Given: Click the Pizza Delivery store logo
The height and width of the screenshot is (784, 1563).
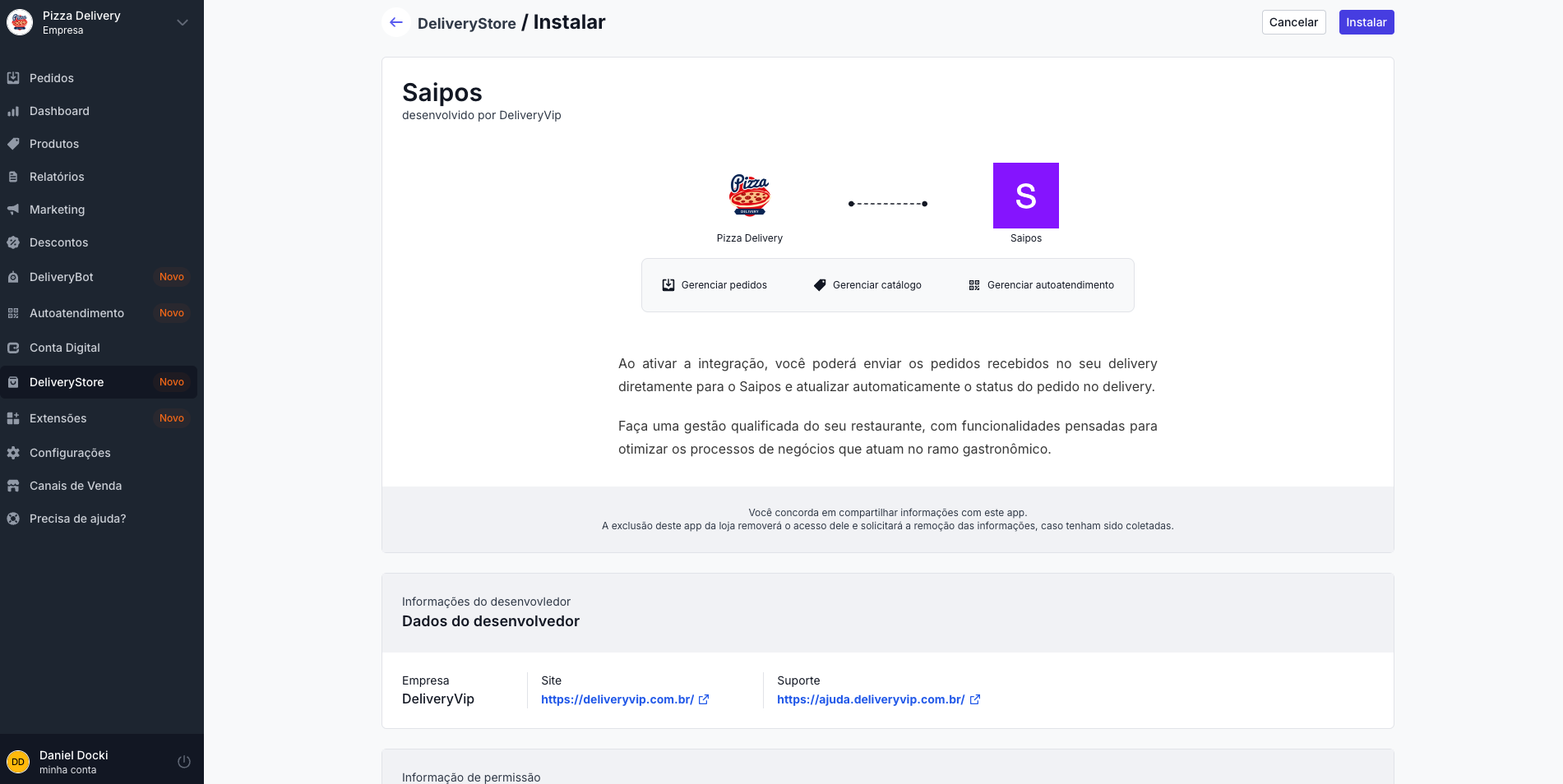Looking at the screenshot, I should click(x=749, y=196).
